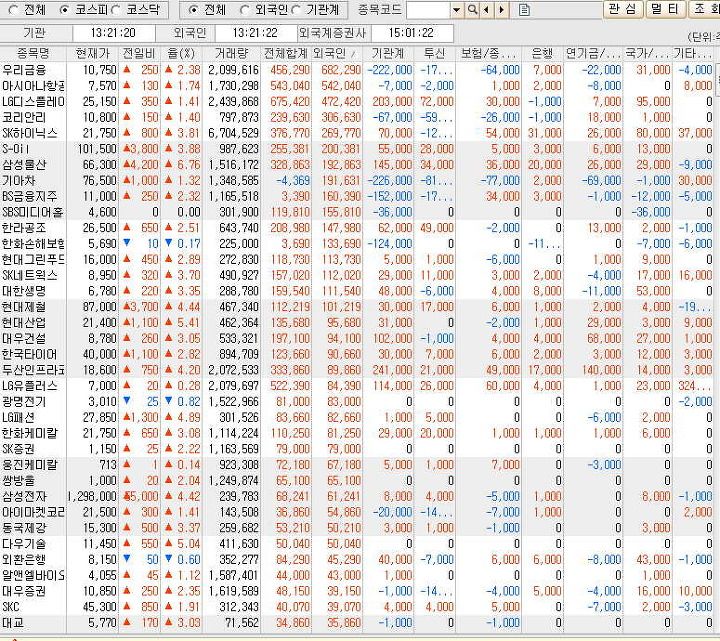Open the 종목코드 dropdown arrow

click(x=456, y=10)
